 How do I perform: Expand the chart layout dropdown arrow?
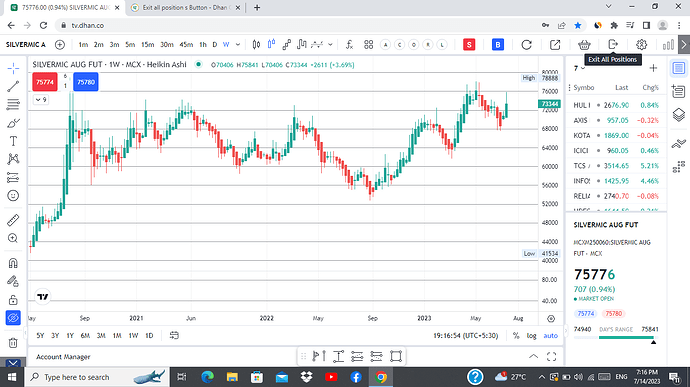click(330, 44)
